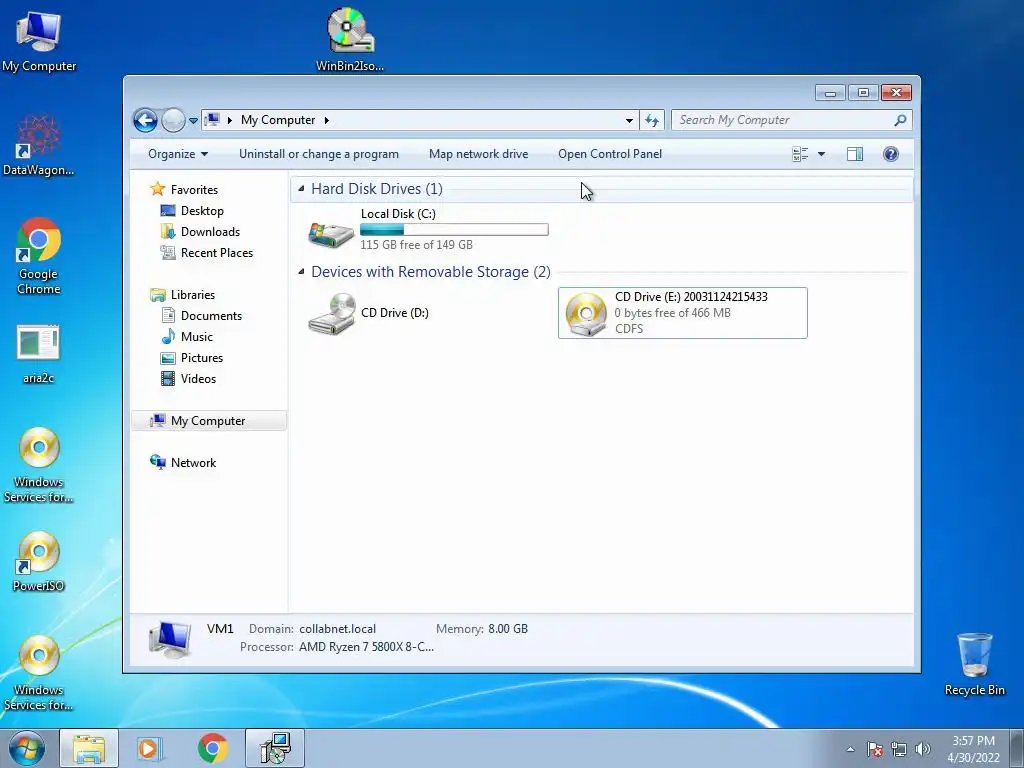This screenshot has width=1024, height=768.
Task: Select the CD Drive (D:) icon
Action: point(332,313)
